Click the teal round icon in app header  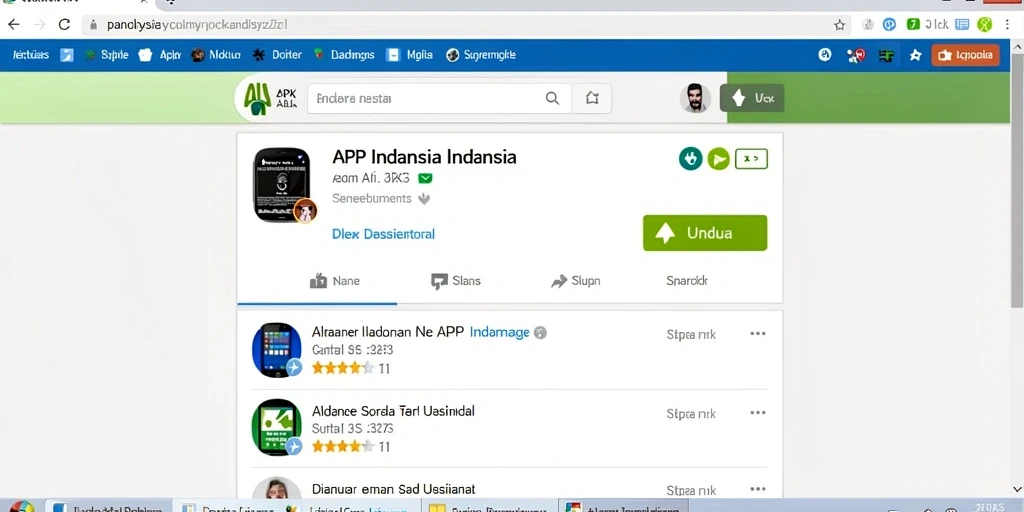point(690,159)
